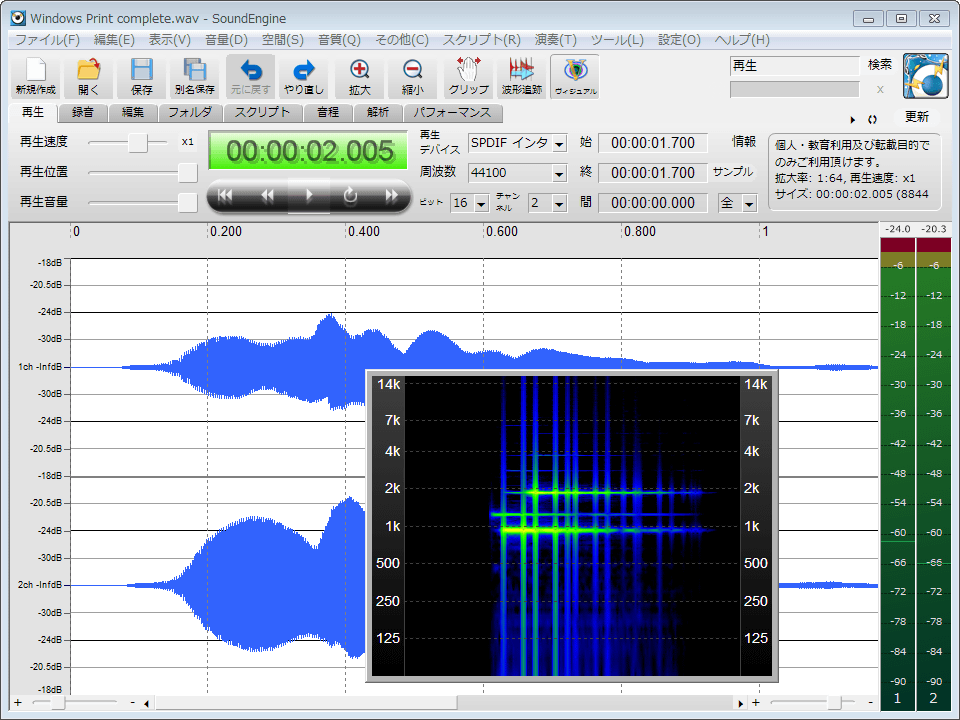Open the 音質(Q) menu
Screen dimensions: 960x720
point(339,40)
